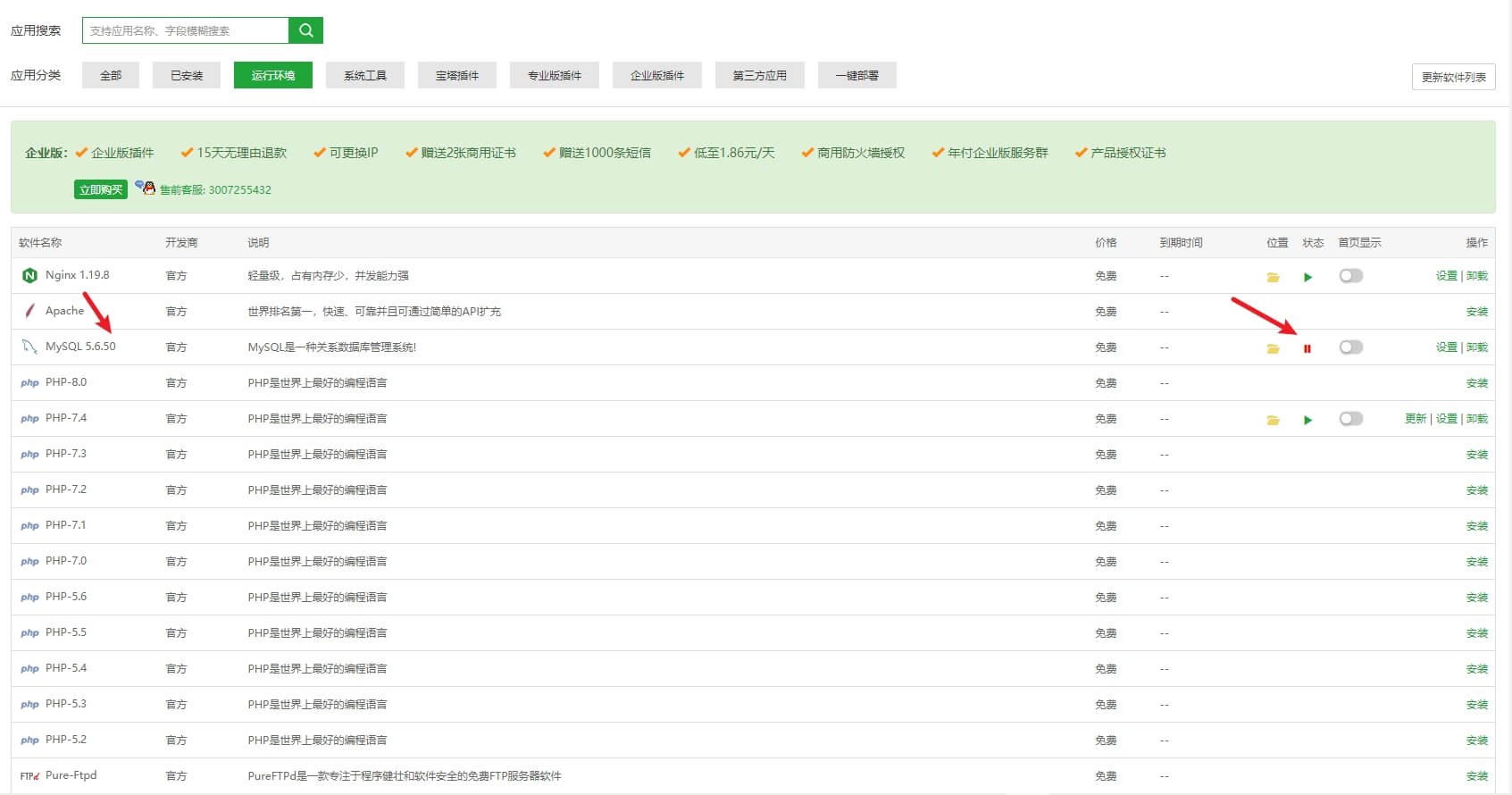
Task: Click 安装 link for PHP-5.5
Action: click(x=1477, y=633)
